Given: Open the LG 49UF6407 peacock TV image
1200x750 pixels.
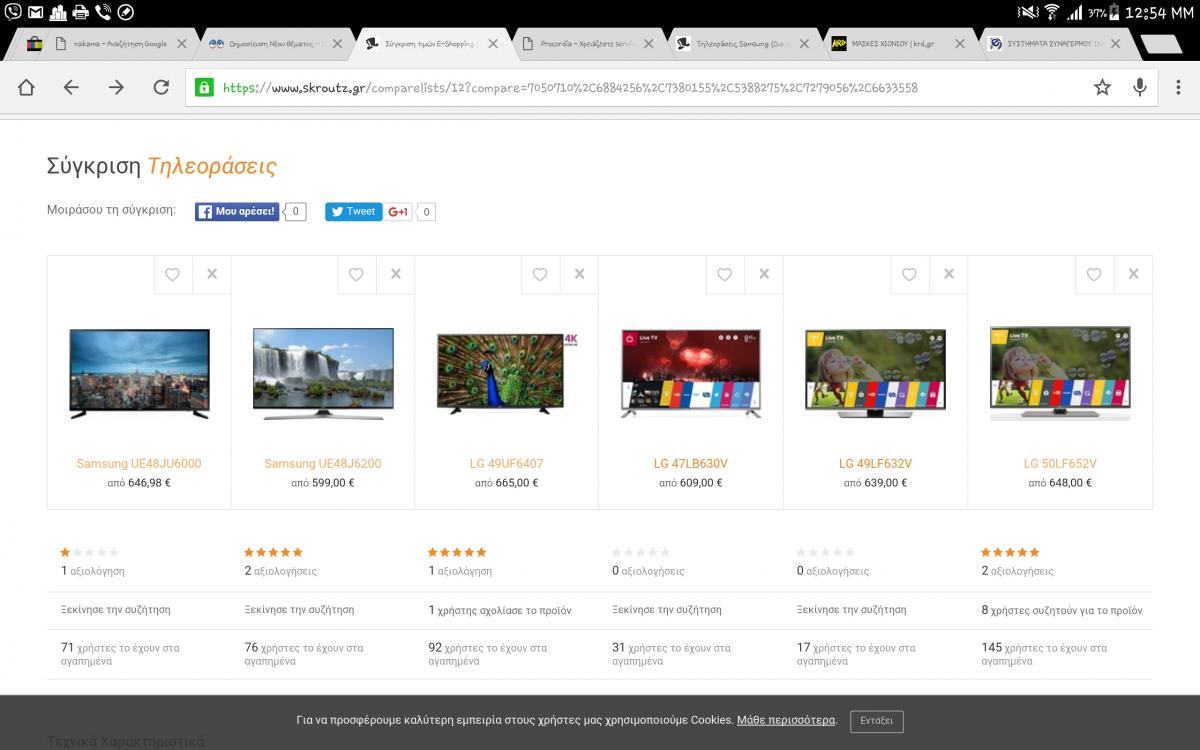Looking at the screenshot, I should click(x=507, y=372).
